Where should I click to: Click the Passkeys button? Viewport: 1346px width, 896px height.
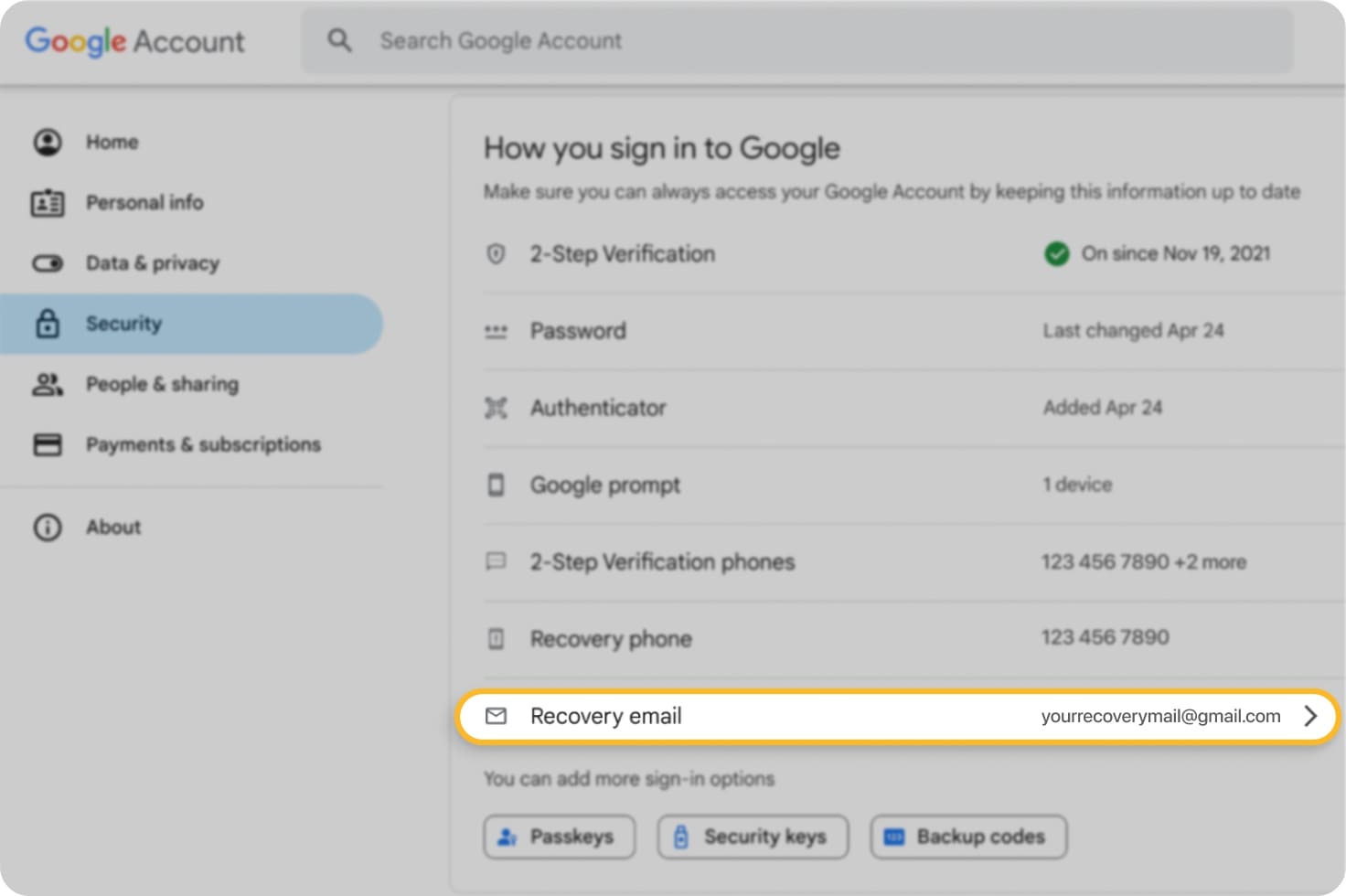pos(559,837)
